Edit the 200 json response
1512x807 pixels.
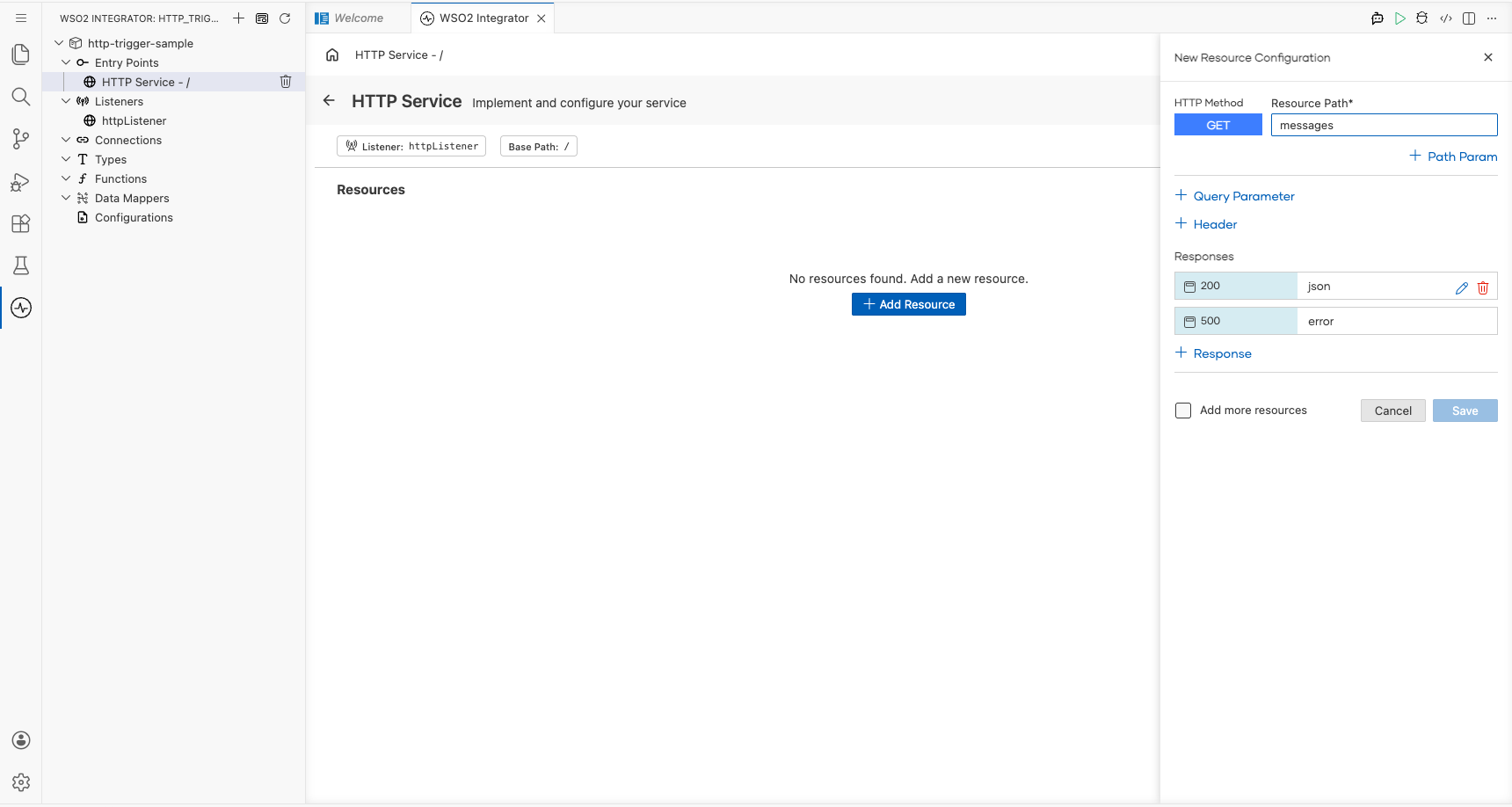[x=1462, y=287]
